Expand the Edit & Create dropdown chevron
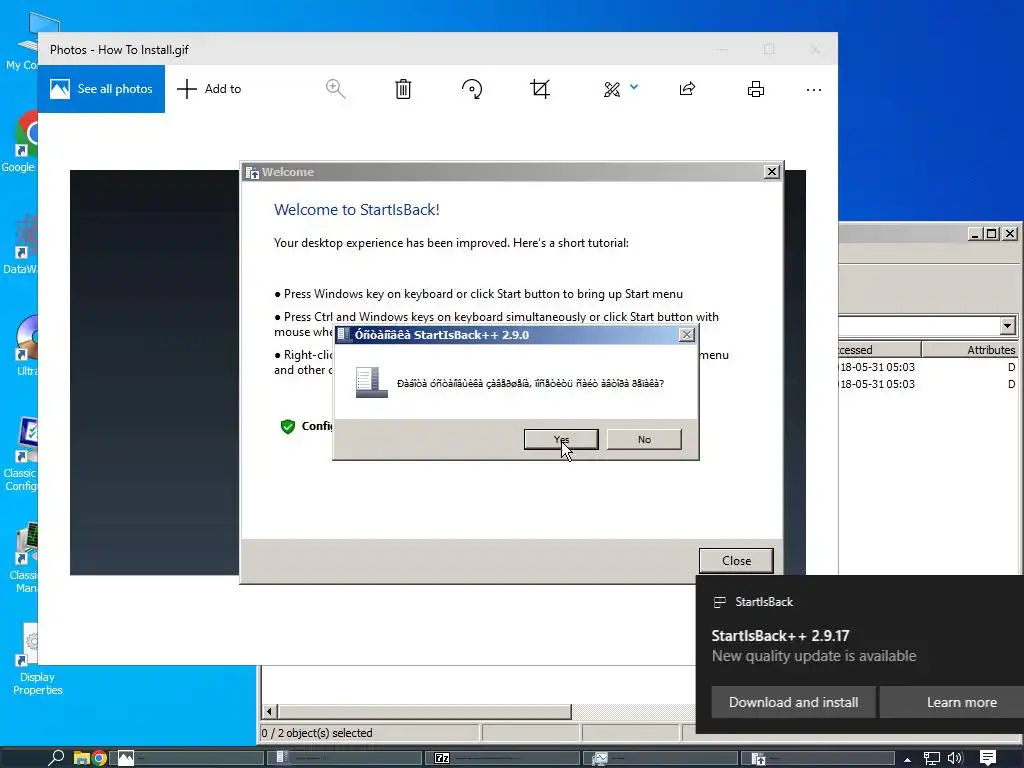1024x768 pixels. [x=633, y=87]
